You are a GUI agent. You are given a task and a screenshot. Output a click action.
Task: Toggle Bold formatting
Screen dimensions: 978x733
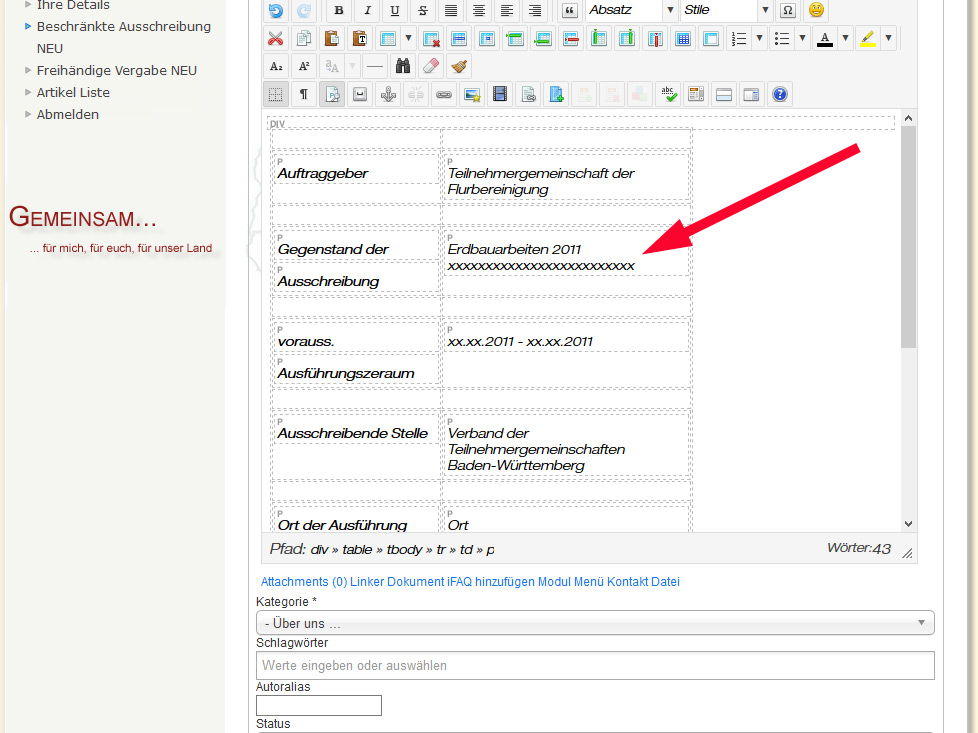point(339,10)
